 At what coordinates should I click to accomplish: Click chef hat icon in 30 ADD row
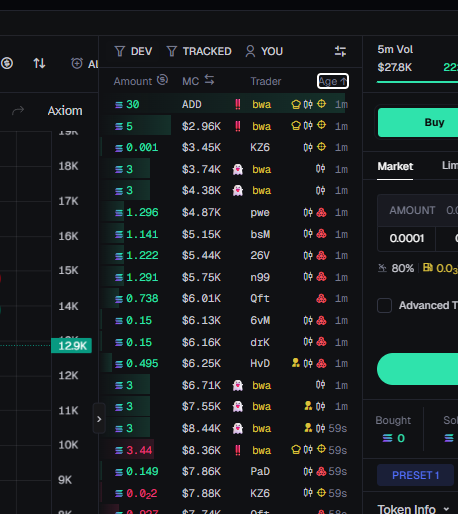pyautogui.click(x=296, y=105)
